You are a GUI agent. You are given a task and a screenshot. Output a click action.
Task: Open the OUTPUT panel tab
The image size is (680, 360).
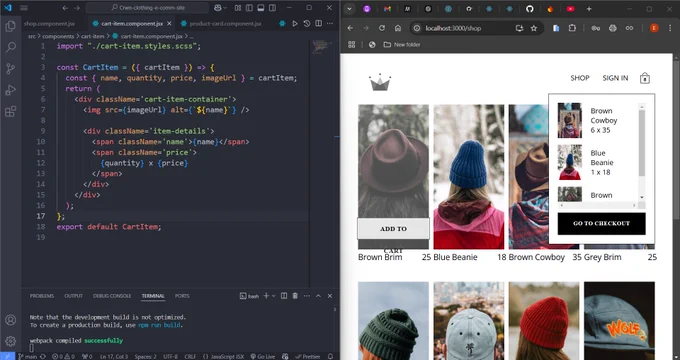click(73, 296)
